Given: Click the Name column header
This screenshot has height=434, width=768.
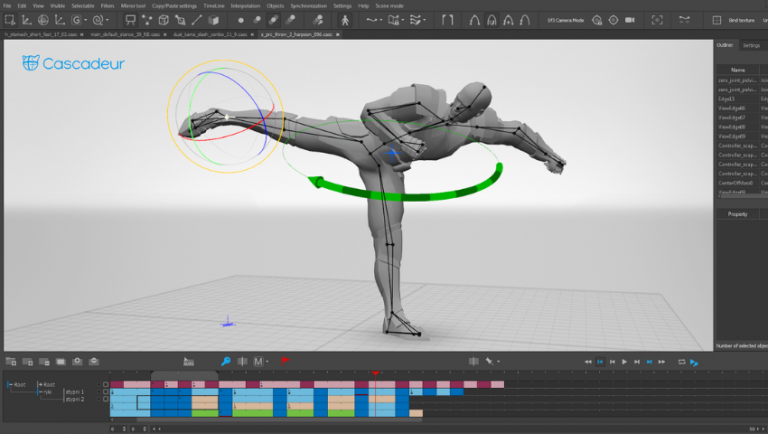Looking at the screenshot, I should click(738, 70).
